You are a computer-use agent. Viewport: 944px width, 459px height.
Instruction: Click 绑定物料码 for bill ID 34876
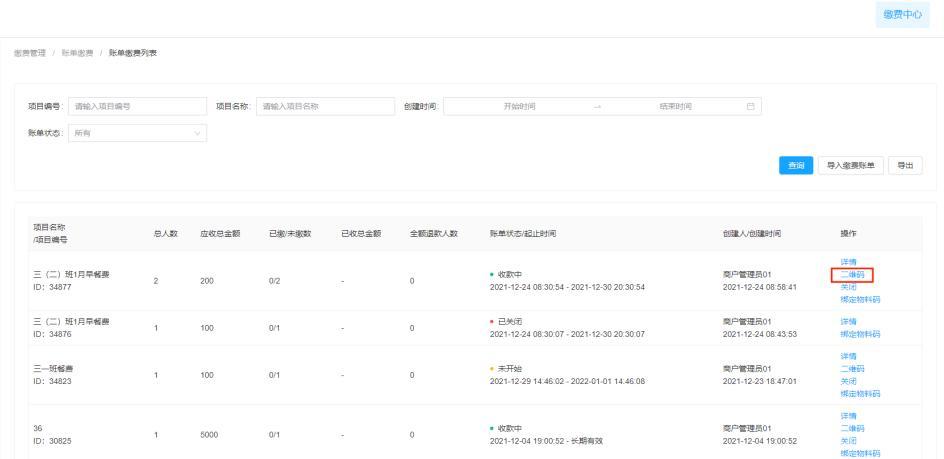click(x=860, y=334)
